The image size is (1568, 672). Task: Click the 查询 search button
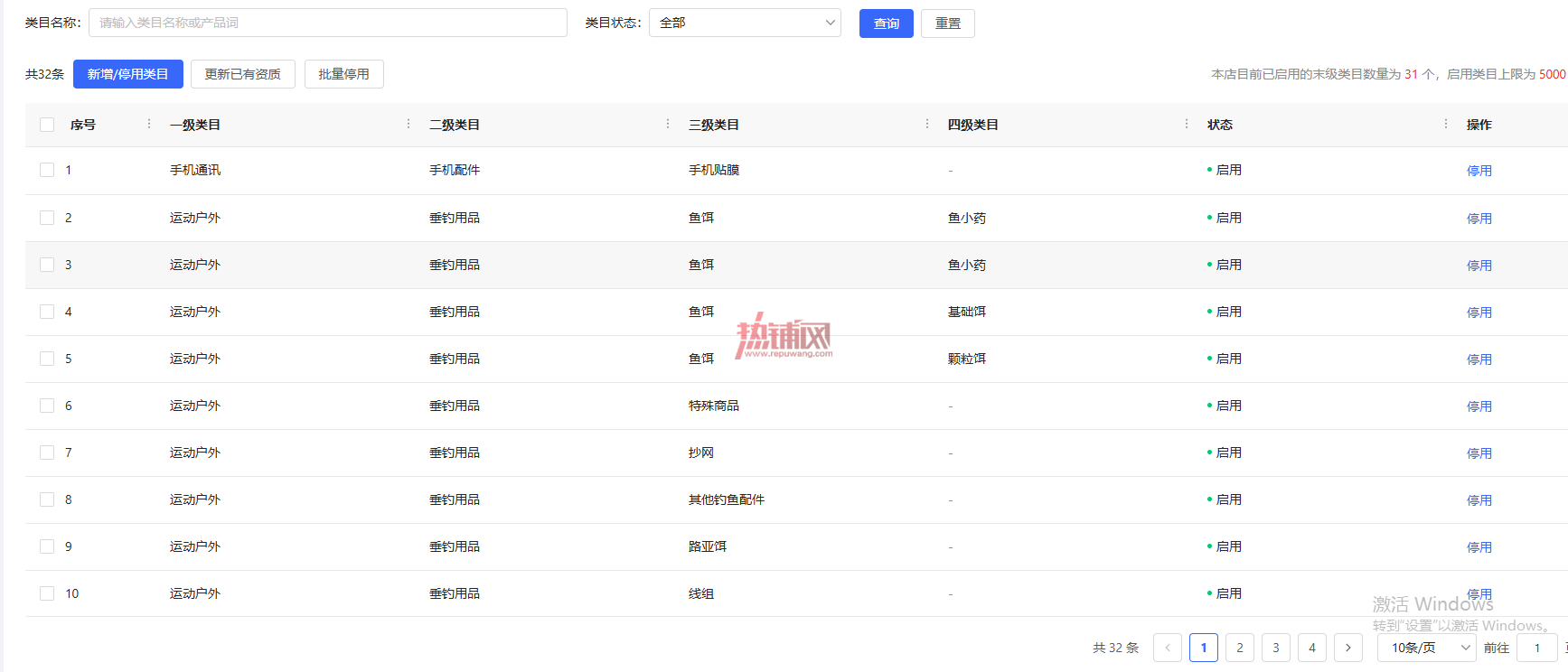pos(887,23)
